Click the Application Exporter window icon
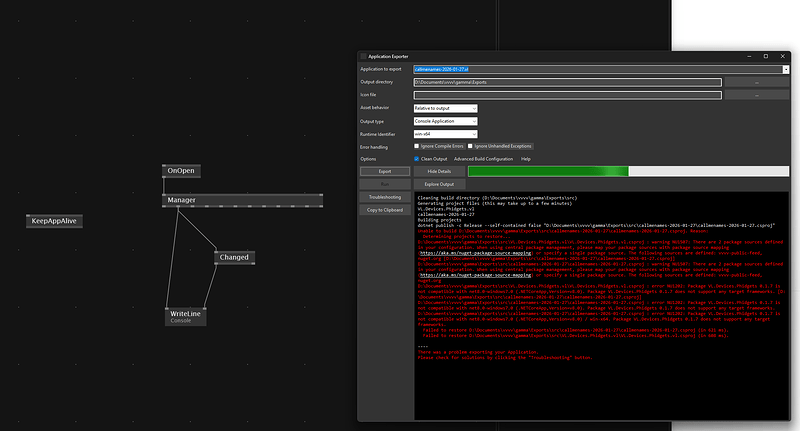Screen dimensions: 800x431 [x=363, y=56]
